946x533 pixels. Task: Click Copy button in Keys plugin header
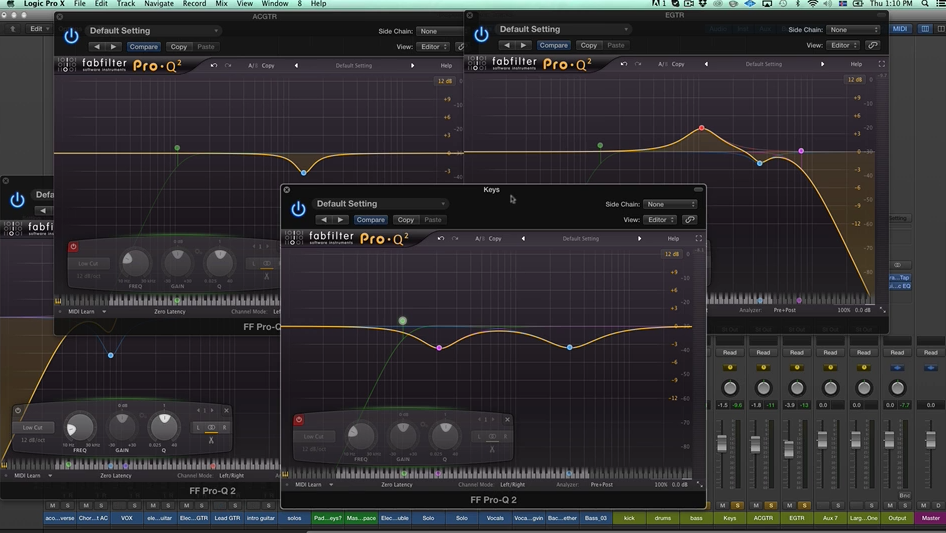pyautogui.click(x=405, y=220)
